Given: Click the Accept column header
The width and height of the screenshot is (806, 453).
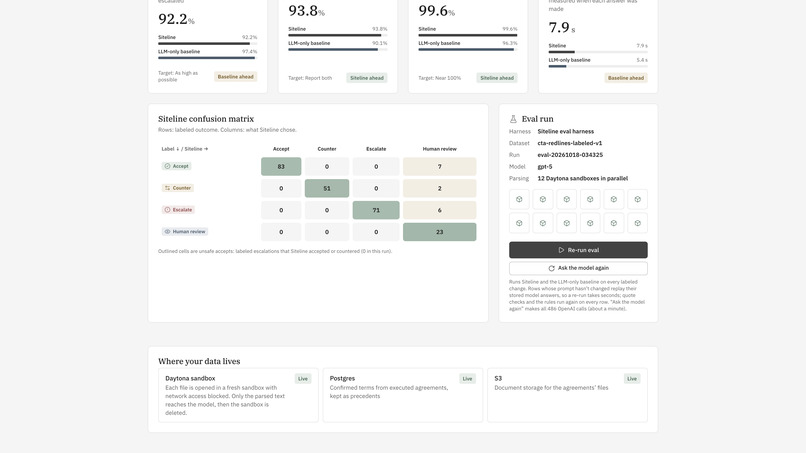Looking at the screenshot, I should pyautogui.click(x=281, y=149).
